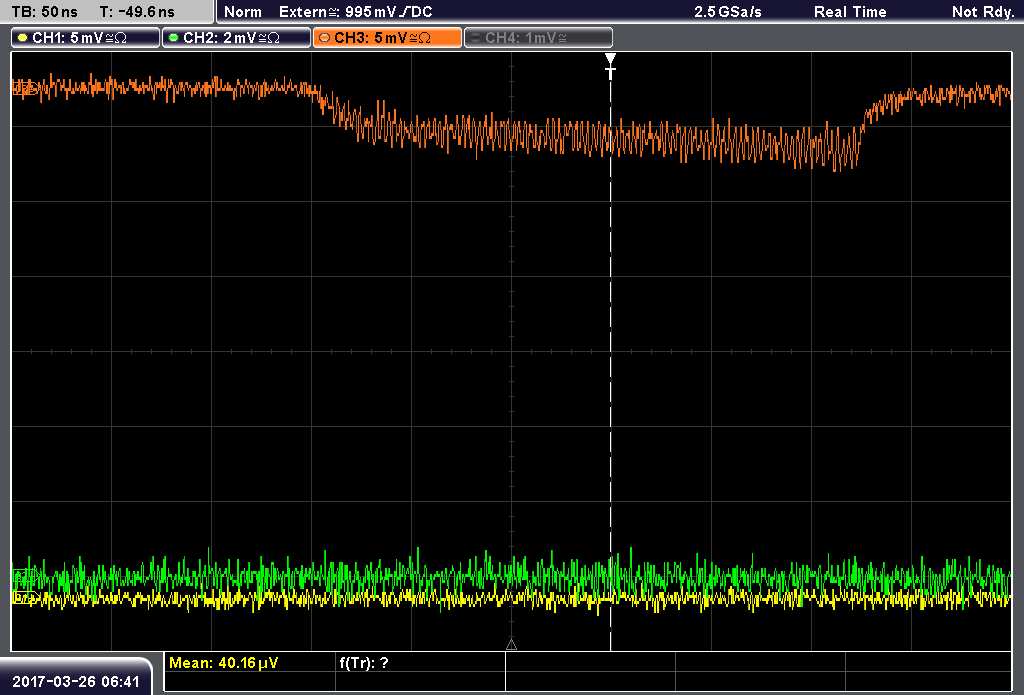Click the TB: 50 ns timebase readout
Image resolution: width=1024 pixels, height=695 pixels.
coord(44,12)
